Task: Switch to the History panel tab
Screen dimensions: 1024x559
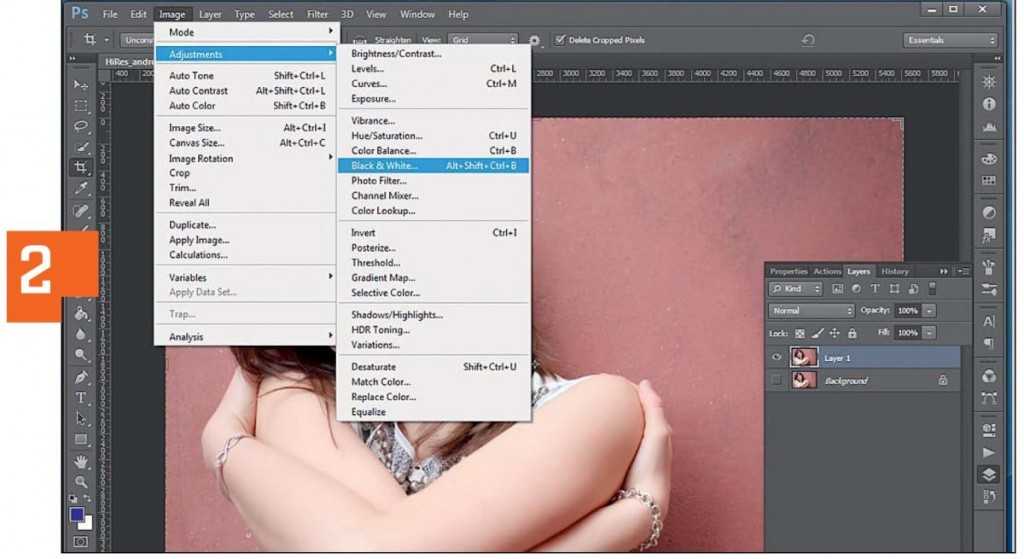Action: click(895, 271)
